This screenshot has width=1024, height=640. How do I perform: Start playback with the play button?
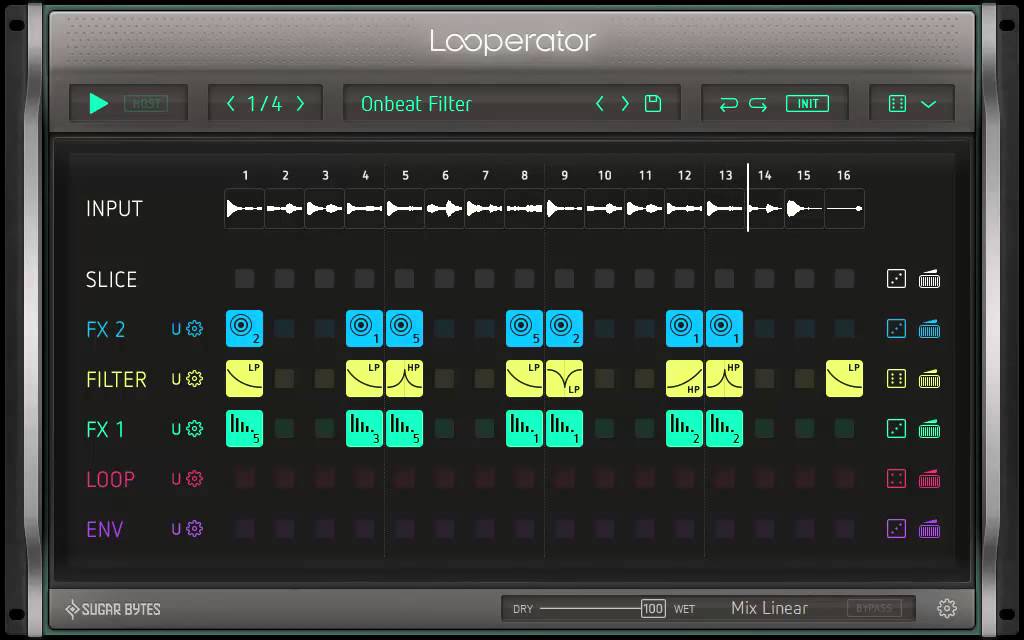coord(99,103)
